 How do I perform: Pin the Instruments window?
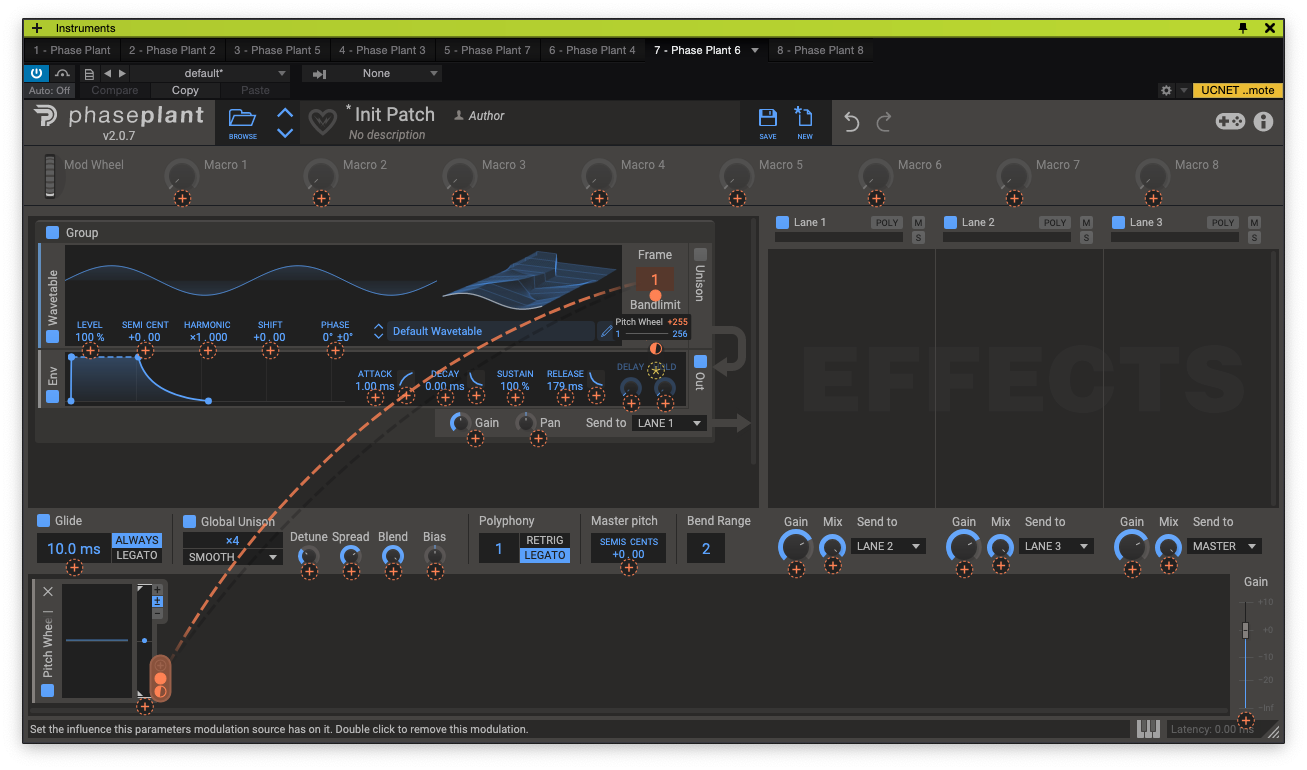[x=1244, y=28]
